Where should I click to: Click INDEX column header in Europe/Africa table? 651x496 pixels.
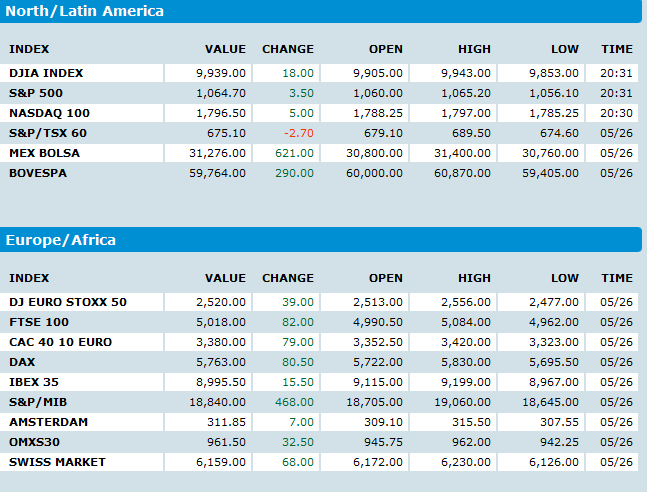pos(29,278)
